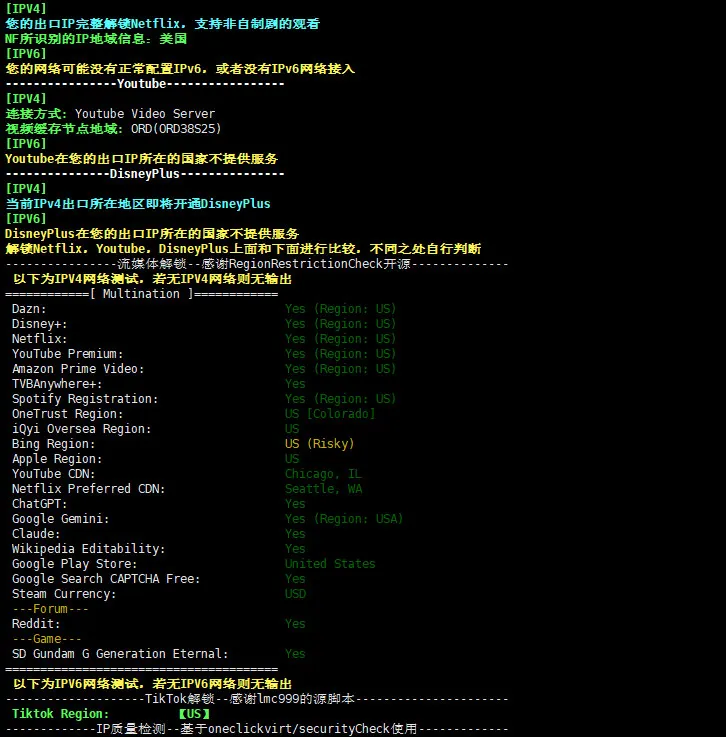Select the 'Netflix:' result row label
The image size is (726, 737).
39,339
